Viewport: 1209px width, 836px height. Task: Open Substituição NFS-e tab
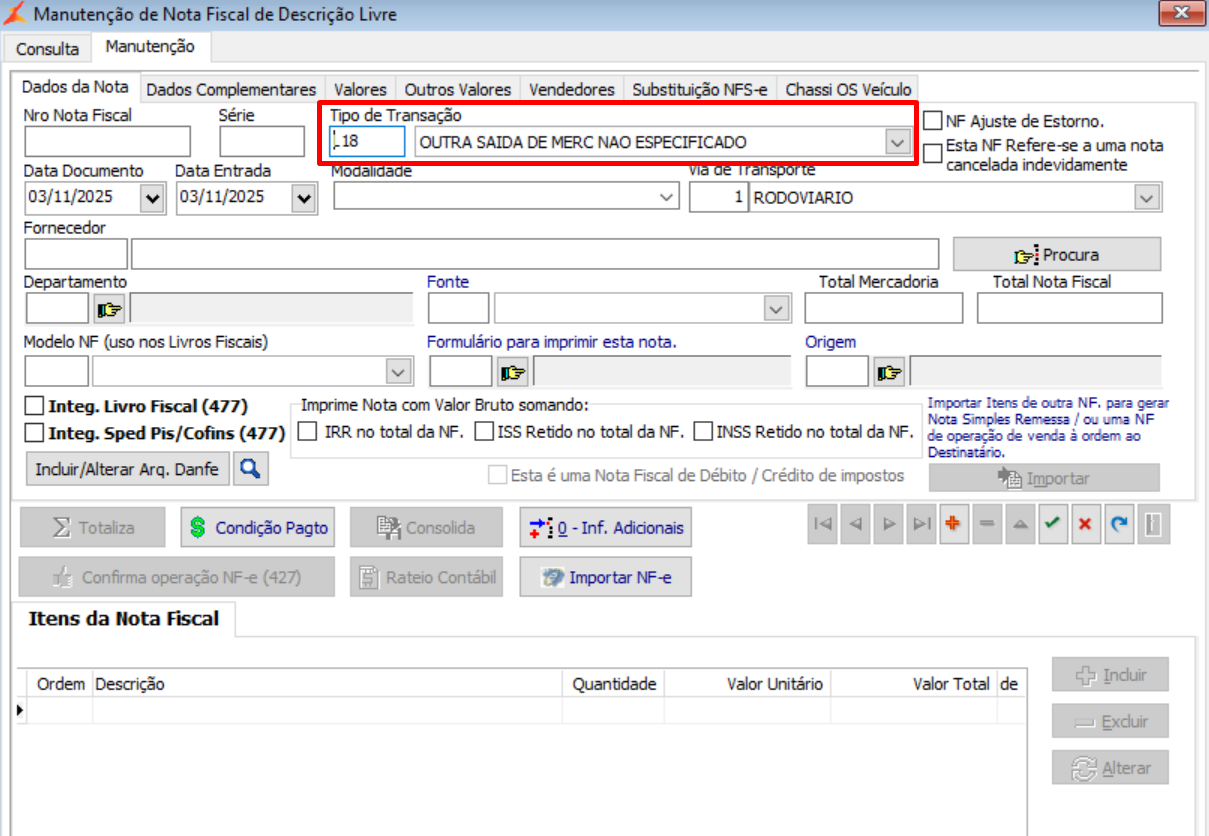[700, 89]
